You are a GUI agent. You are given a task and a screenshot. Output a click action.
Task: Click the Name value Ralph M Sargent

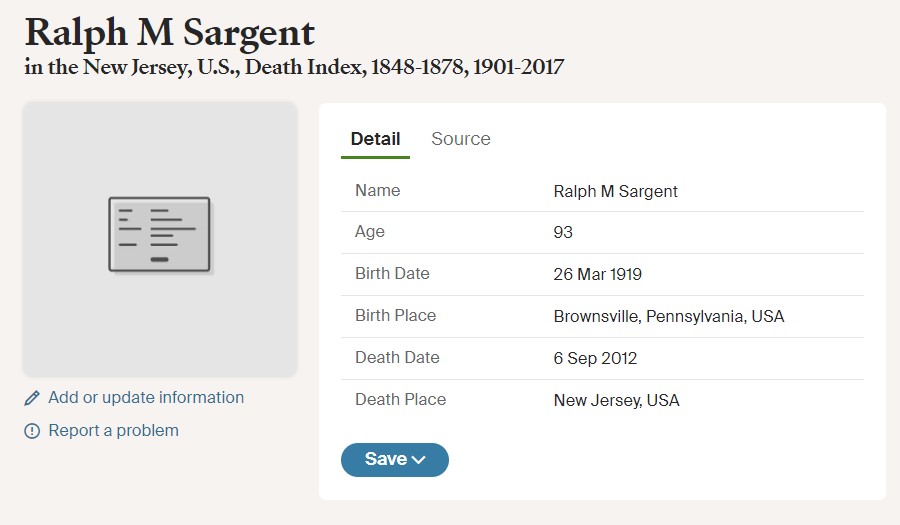click(615, 191)
